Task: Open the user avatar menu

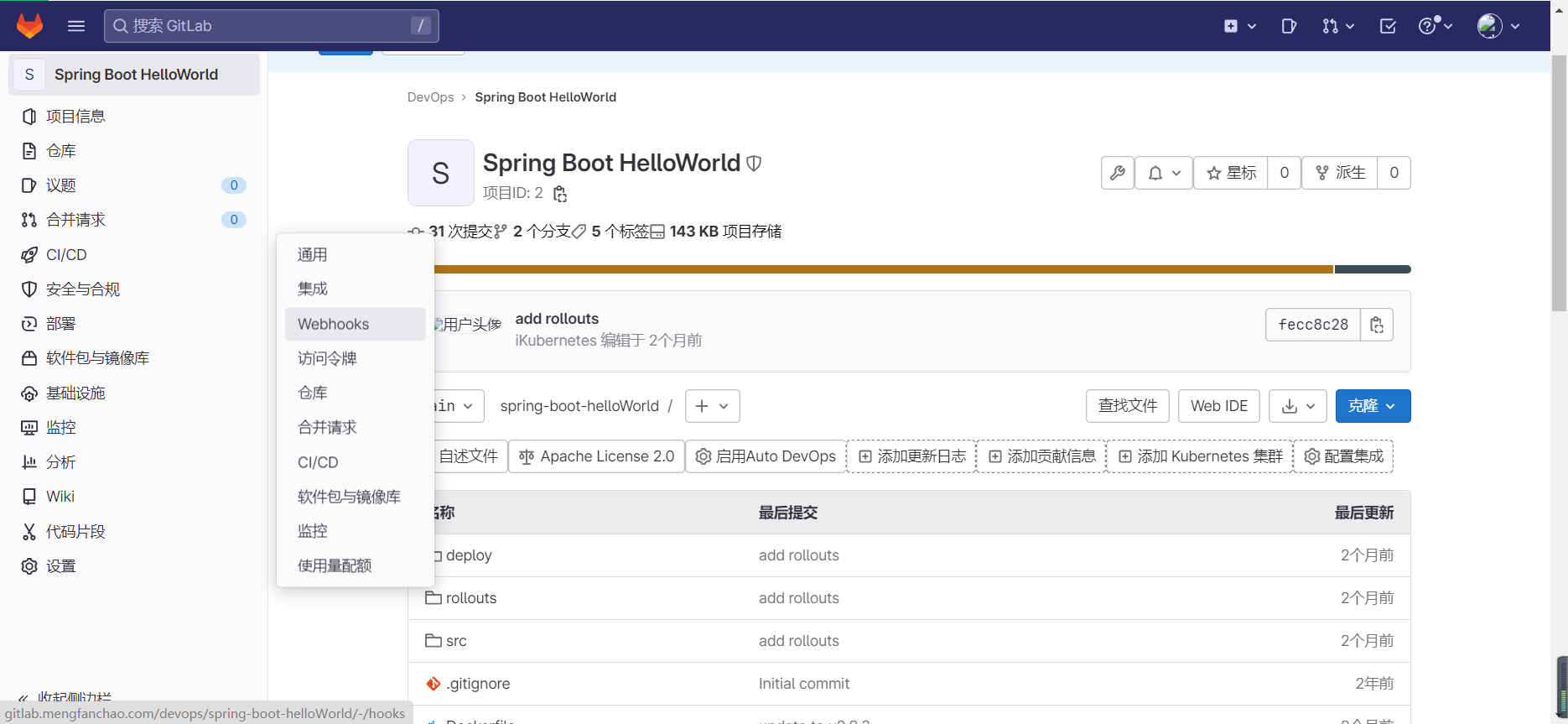Action: point(1498,26)
